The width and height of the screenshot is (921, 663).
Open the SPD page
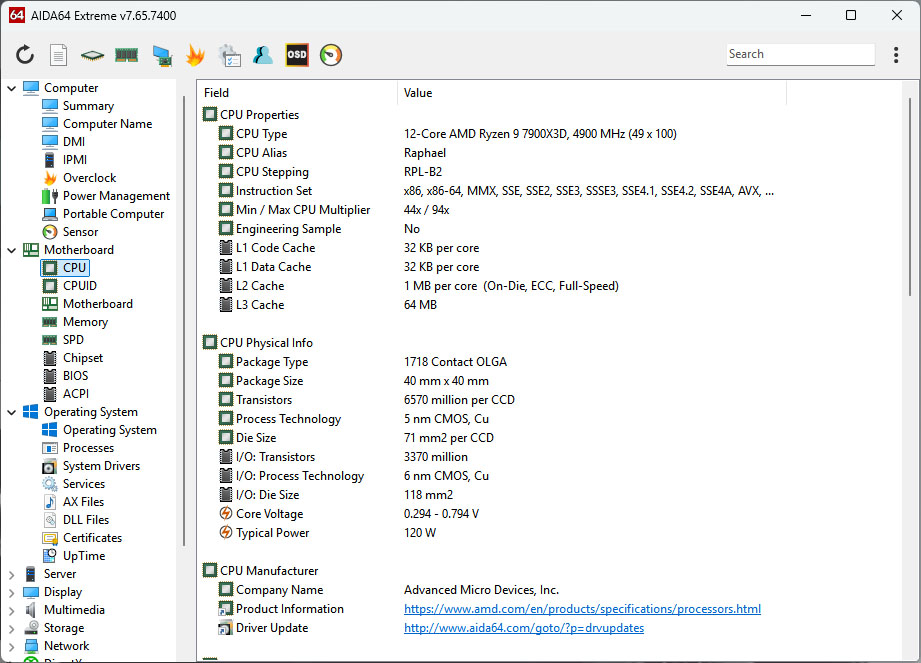coord(73,340)
